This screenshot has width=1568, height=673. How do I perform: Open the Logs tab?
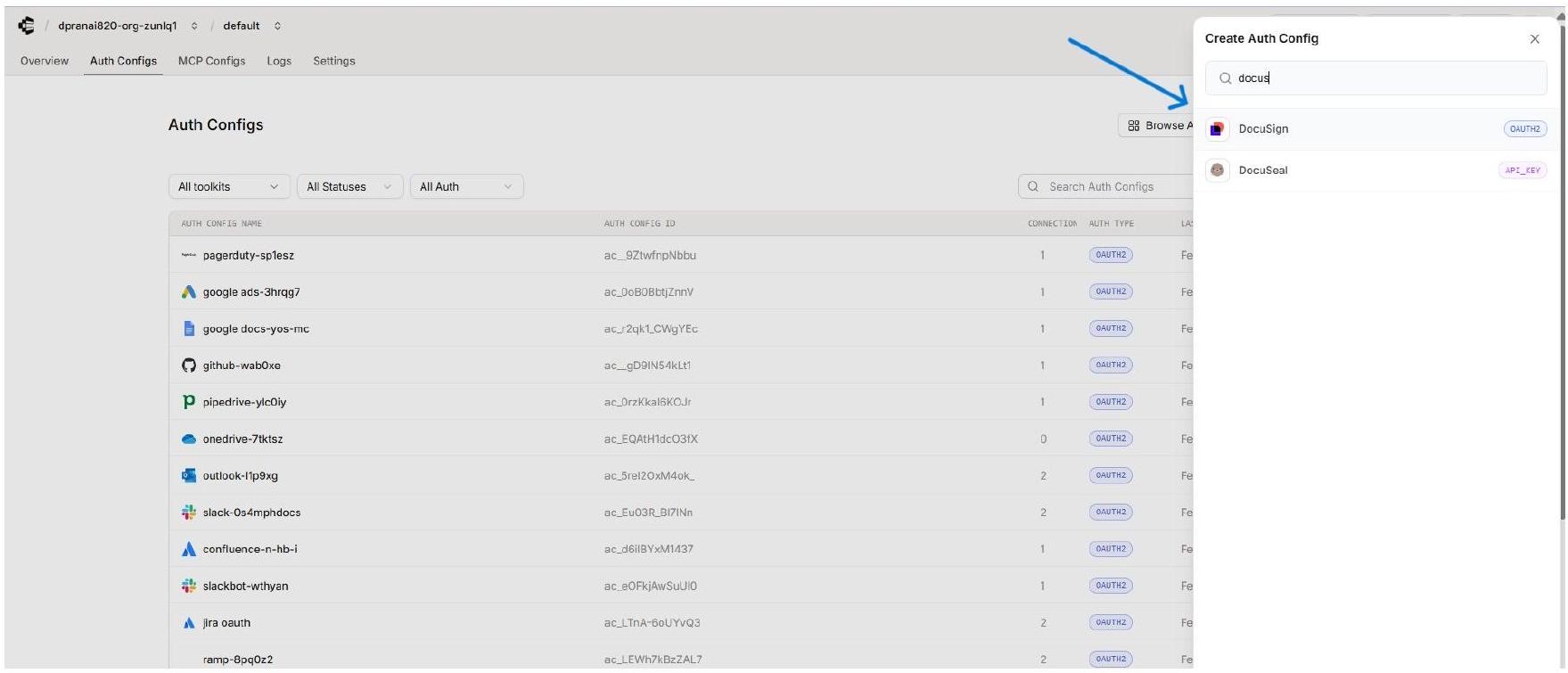tap(279, 61)
